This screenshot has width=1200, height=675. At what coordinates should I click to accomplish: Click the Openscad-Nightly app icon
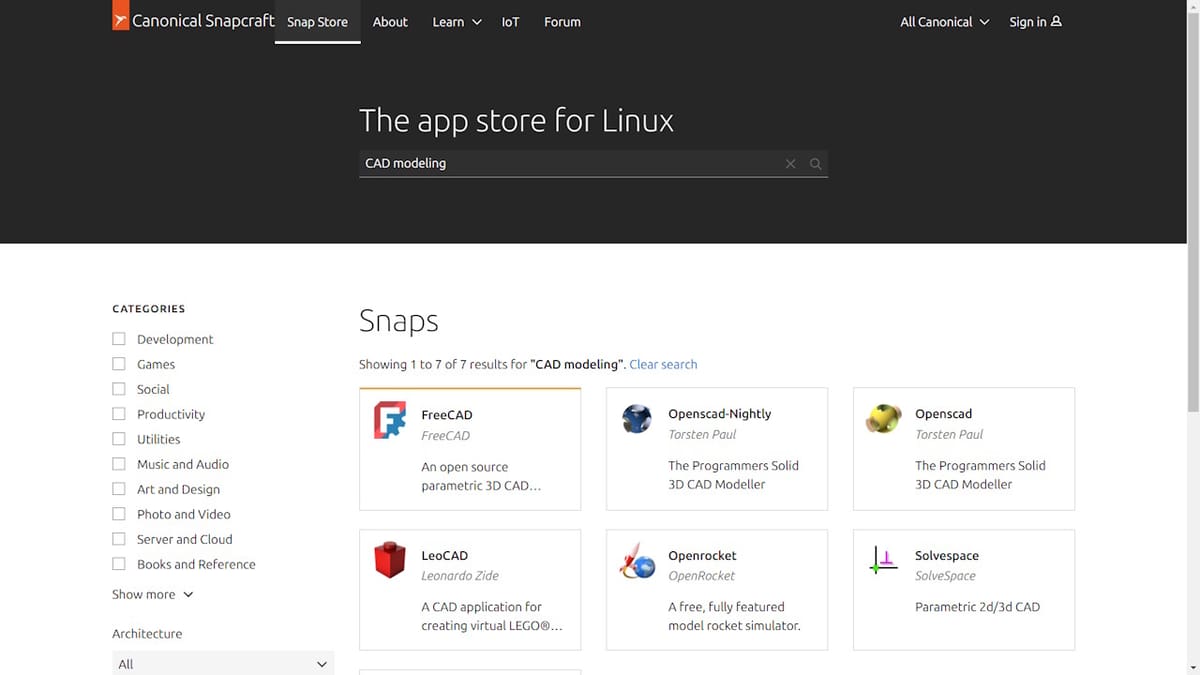pos(637,419)
